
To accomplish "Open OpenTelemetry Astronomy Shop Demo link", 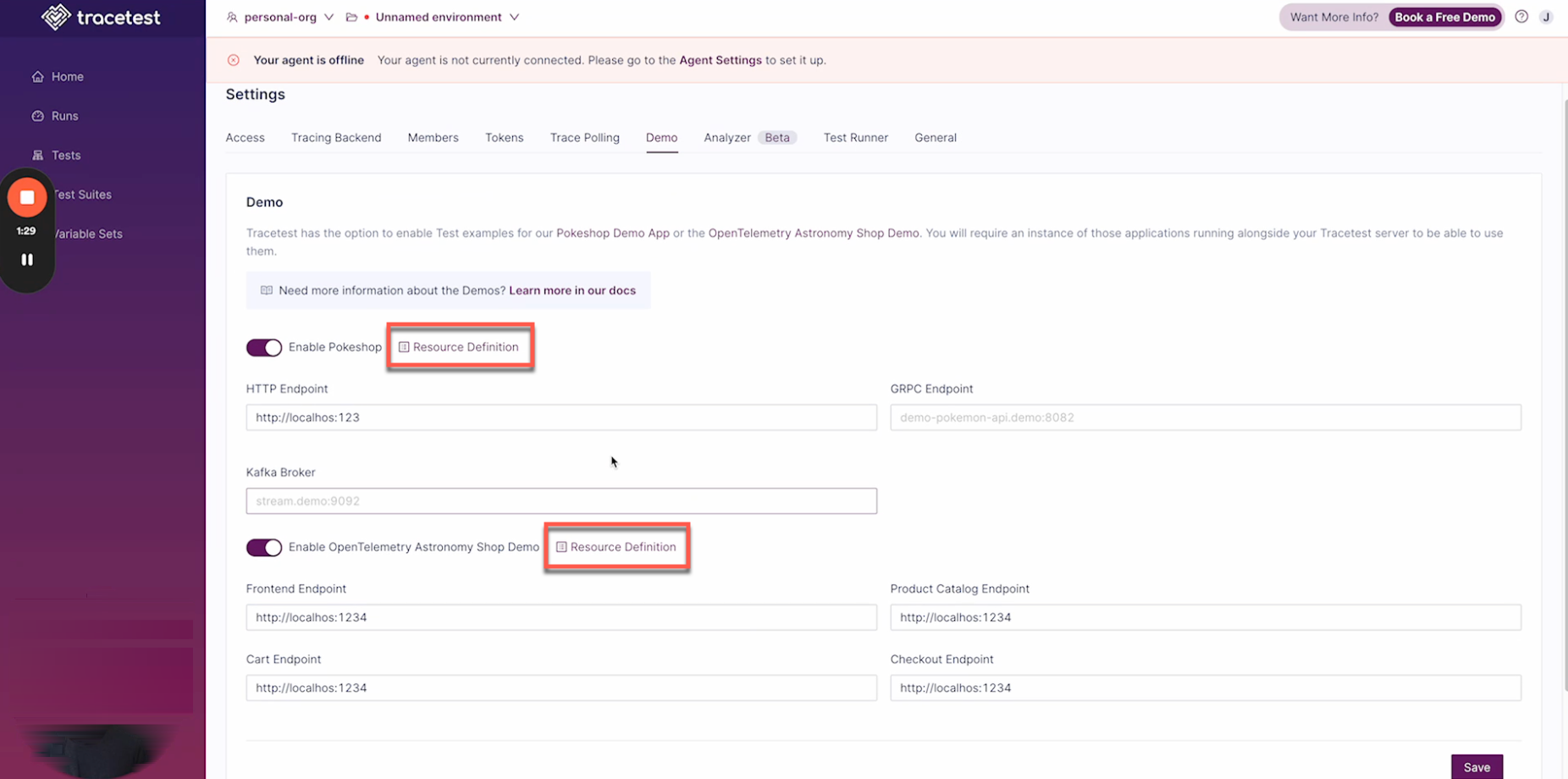I will click(813, 233).
